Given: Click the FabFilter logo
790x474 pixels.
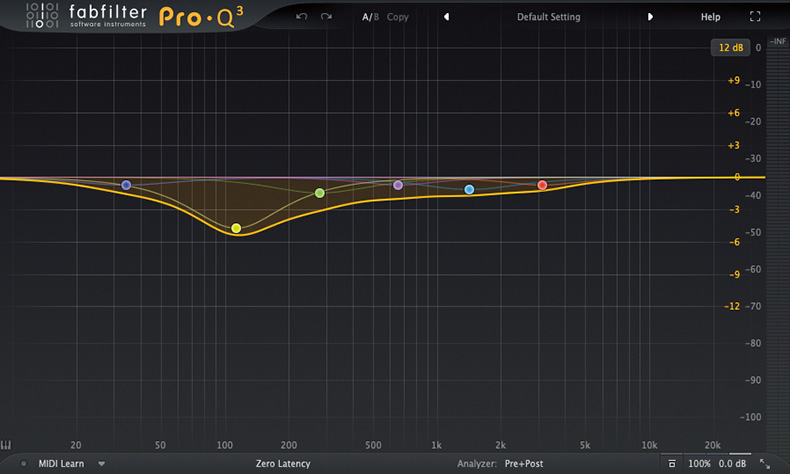Looking at the screenshot, I should (x=86, y=16).
